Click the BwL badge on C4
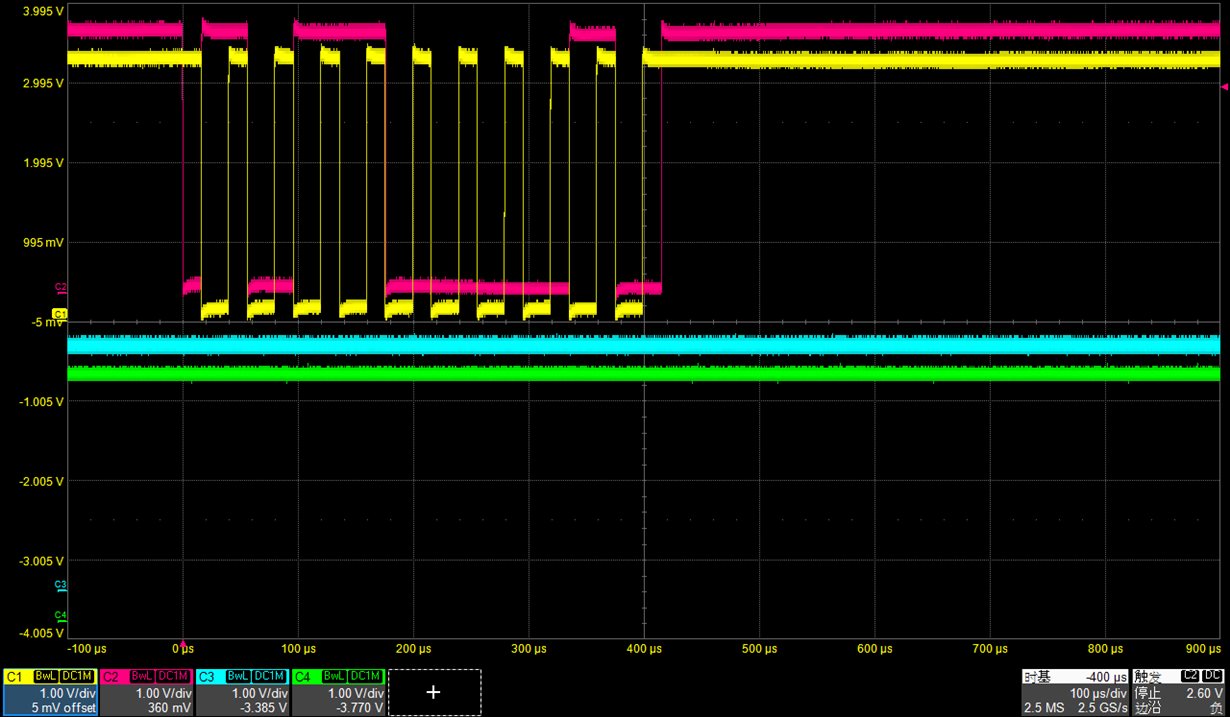Viewport: 1230px width, 717px height. pos(334,677)
